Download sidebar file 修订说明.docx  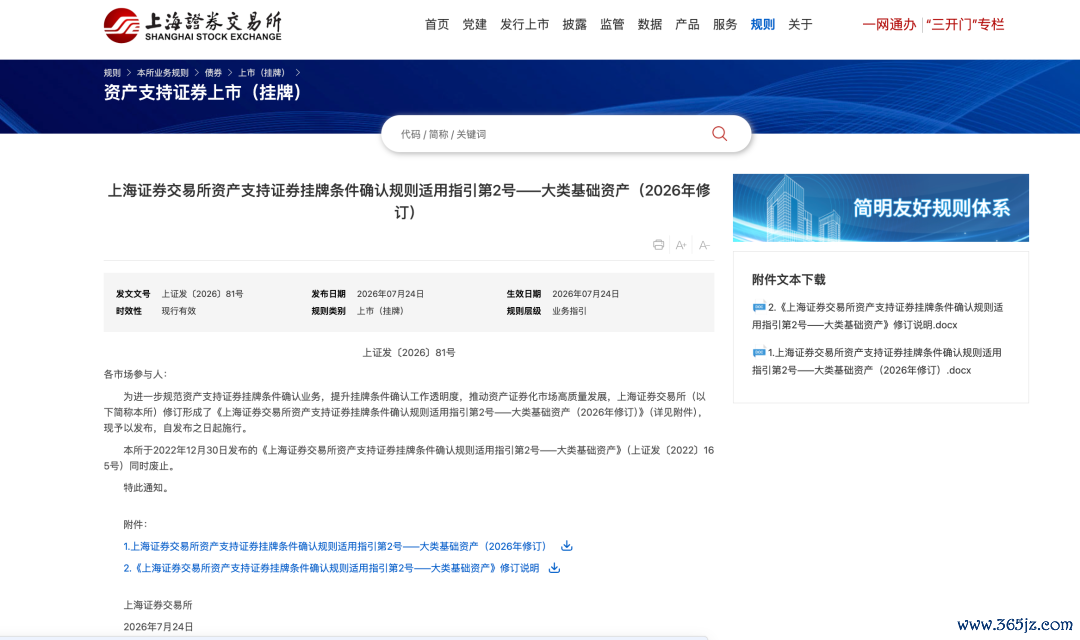(878, 316)
